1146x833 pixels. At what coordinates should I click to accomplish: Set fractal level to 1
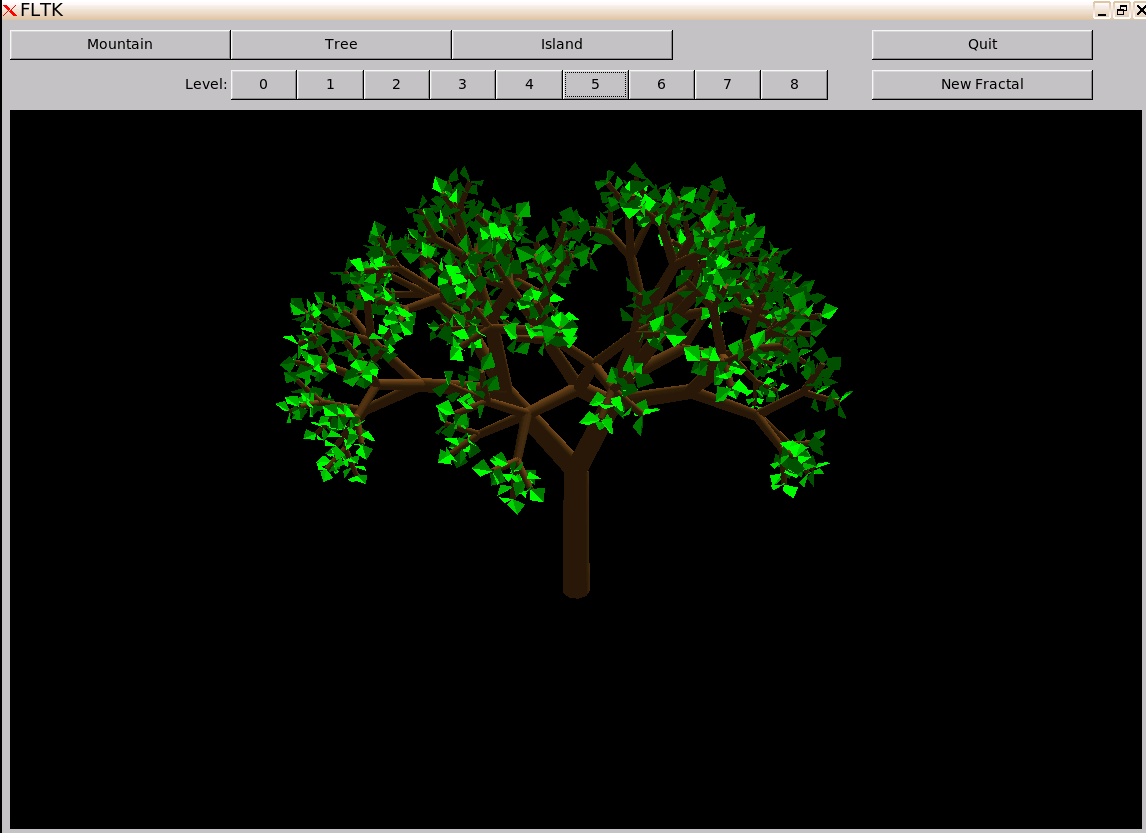[330, 84]
